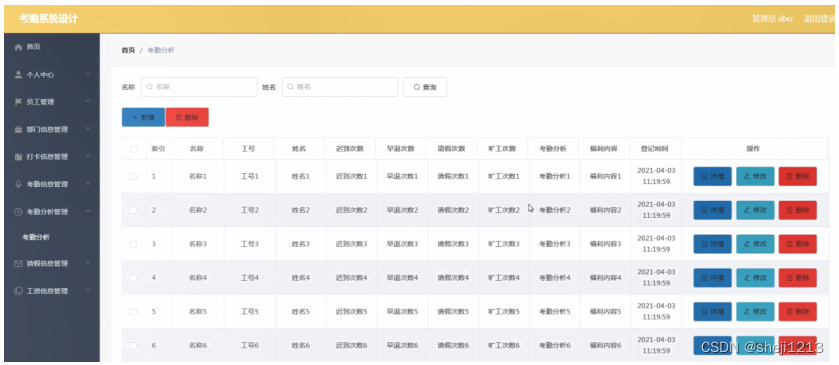Screen dimensions: 839x365
Task: Open 详情 for row 名称1
Action: [712, 176]
